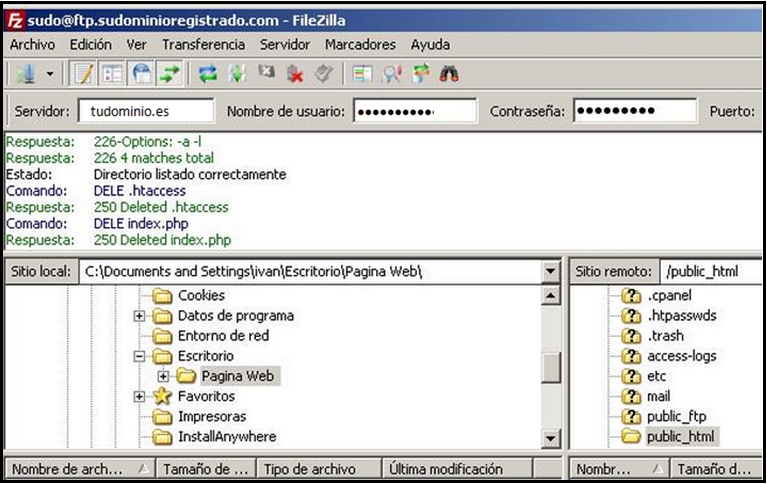Expand the Pagina Web folder
This screenshot has width=767, height=484.
click(163, 376)
